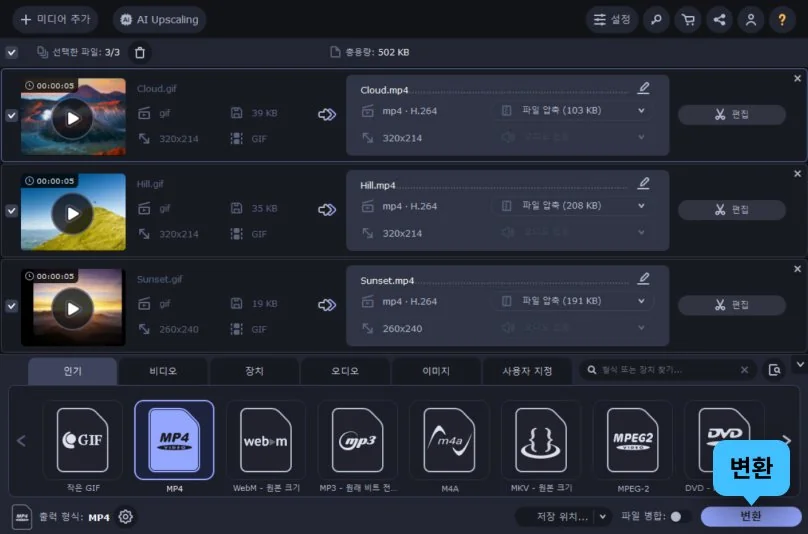
Task: Open AI Upscaling feature
Action: click(x=159, y=20)
